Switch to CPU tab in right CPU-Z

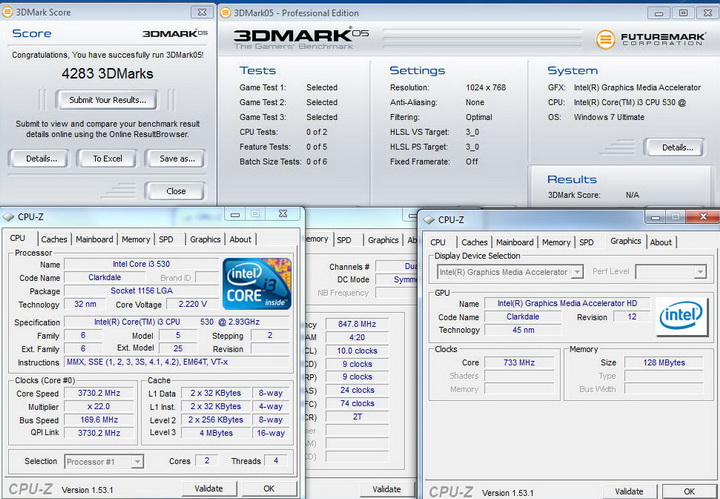pyautogui.click(x=438, y=242)
